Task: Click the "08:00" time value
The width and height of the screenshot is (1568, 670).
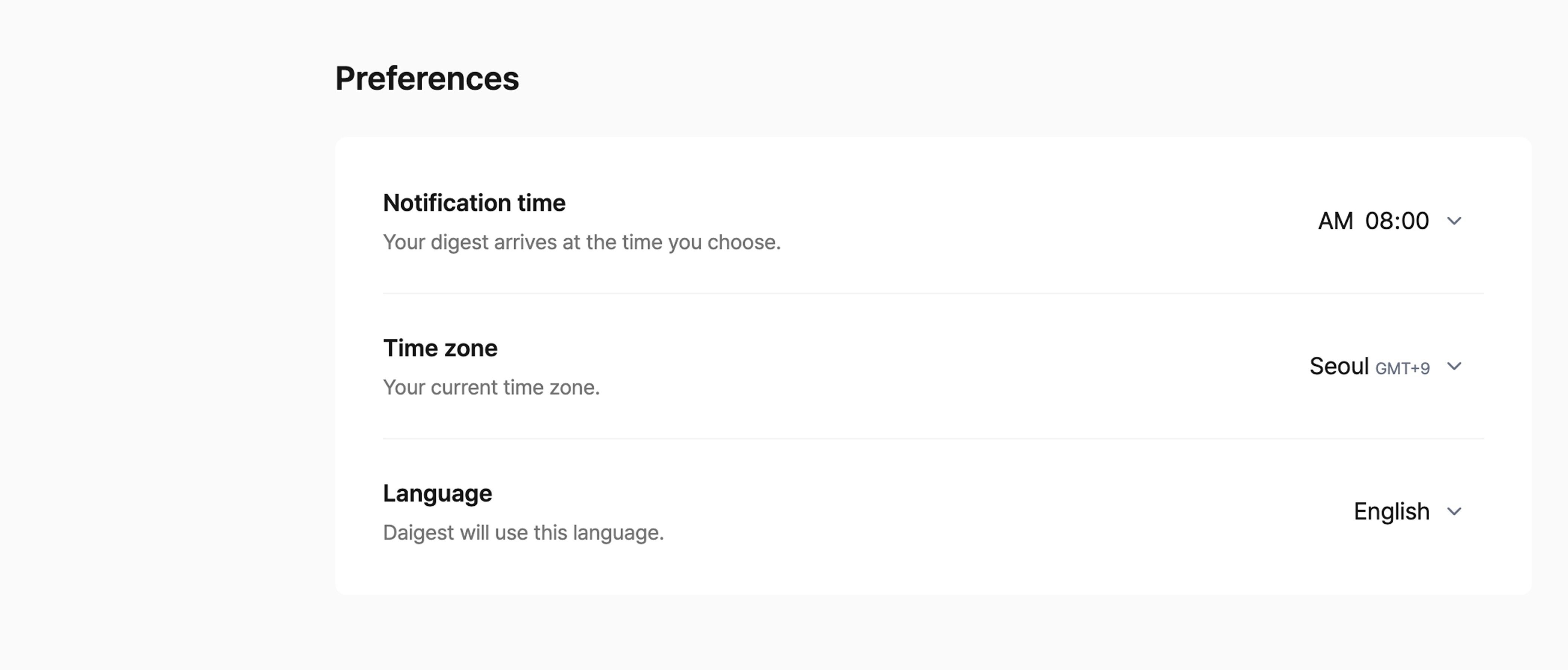Action: pyautogui.click(x=1397, y=220)
